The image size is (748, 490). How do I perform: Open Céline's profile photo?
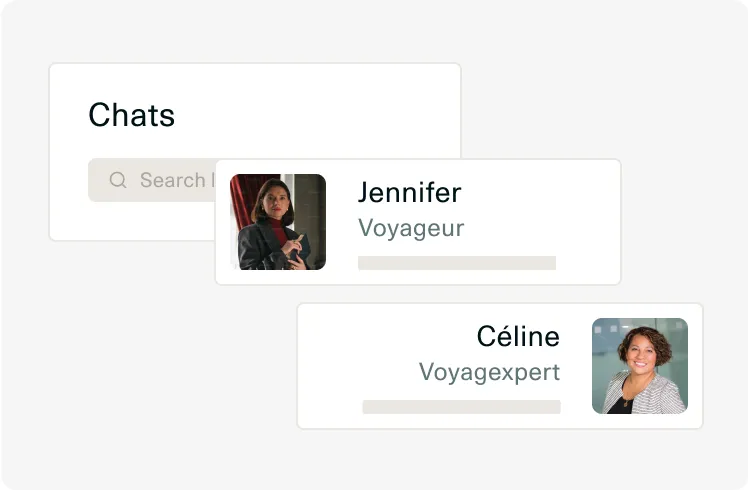640,366
